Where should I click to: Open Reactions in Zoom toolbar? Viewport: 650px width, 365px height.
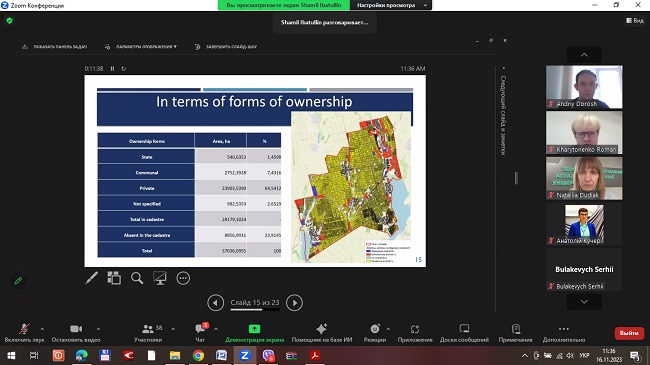375,333
